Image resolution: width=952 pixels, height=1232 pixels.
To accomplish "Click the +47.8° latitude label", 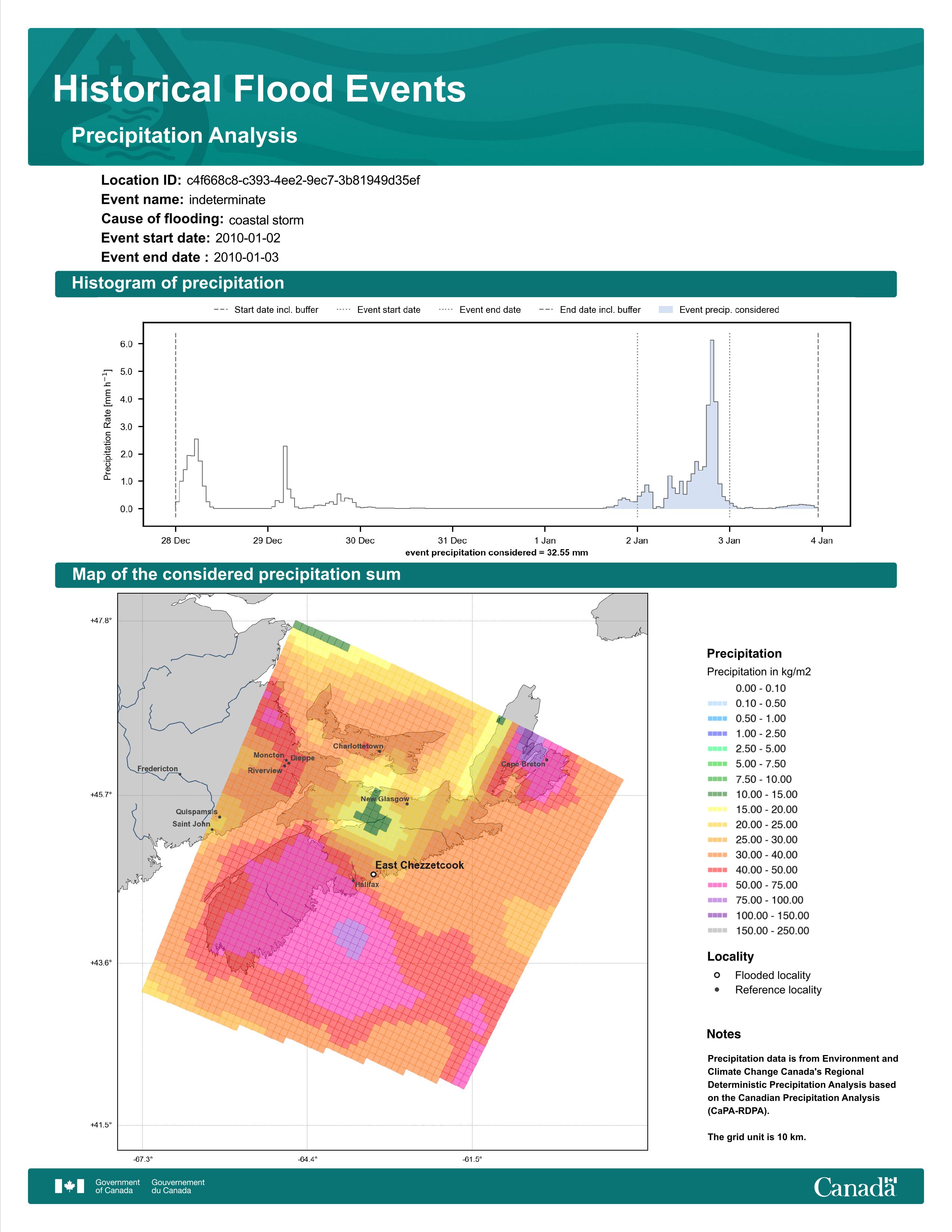I will [x=101, y=620].
